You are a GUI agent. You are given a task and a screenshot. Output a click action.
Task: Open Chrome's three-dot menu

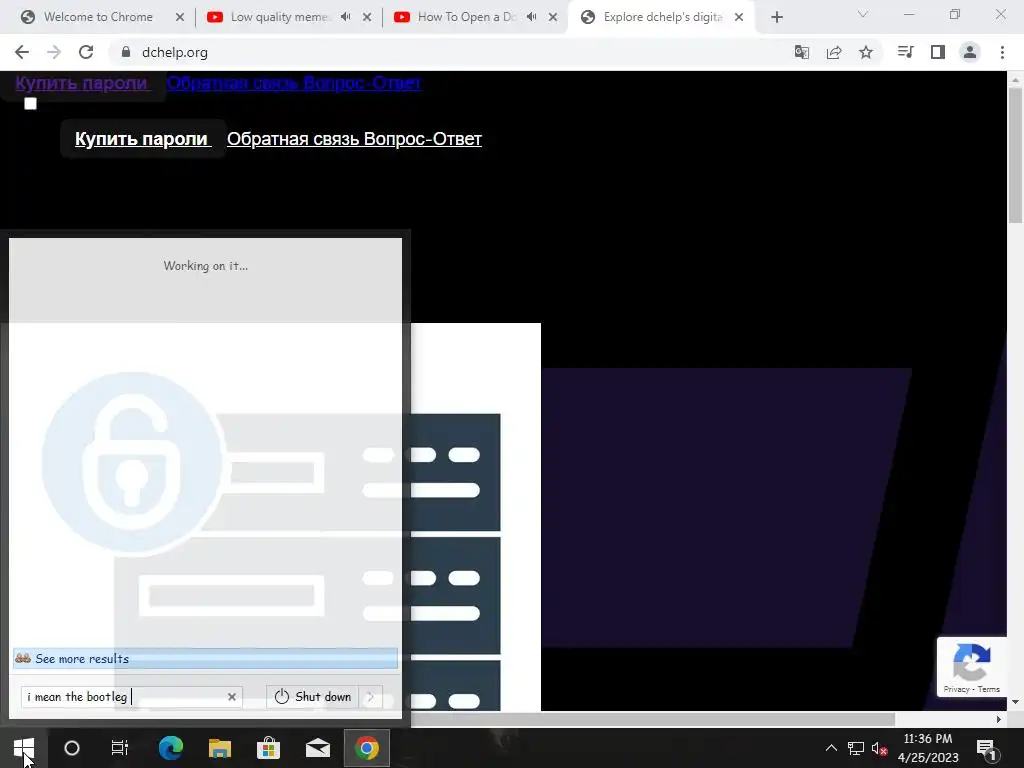click(x=1002, y=52)
